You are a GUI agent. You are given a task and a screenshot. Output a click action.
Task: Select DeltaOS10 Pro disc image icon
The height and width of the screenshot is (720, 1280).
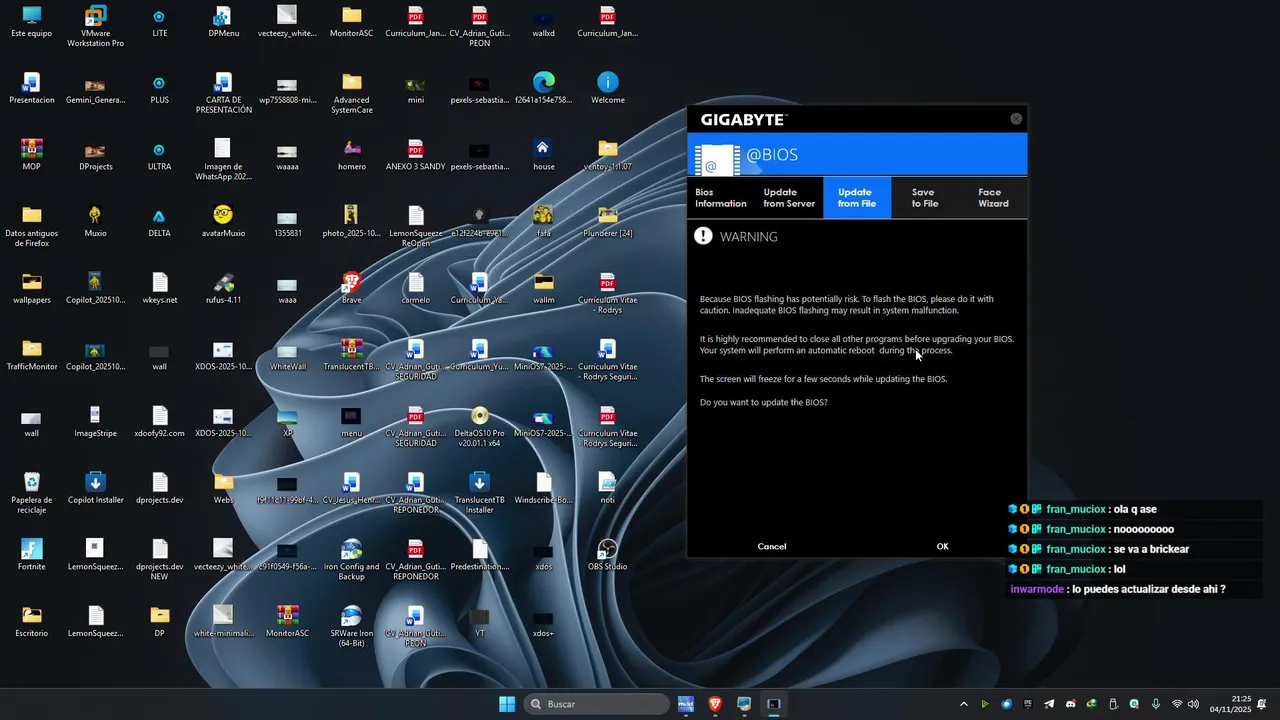(480, 426)
